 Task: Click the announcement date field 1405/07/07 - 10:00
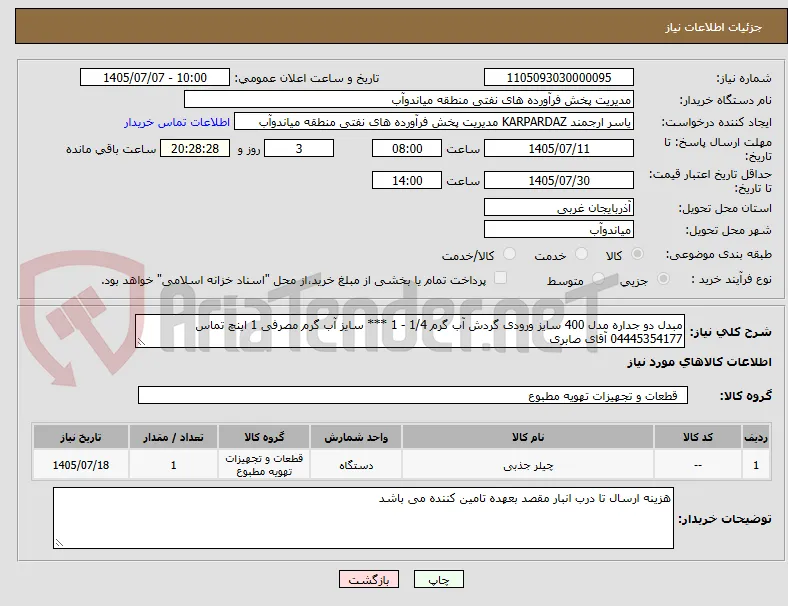155,77
